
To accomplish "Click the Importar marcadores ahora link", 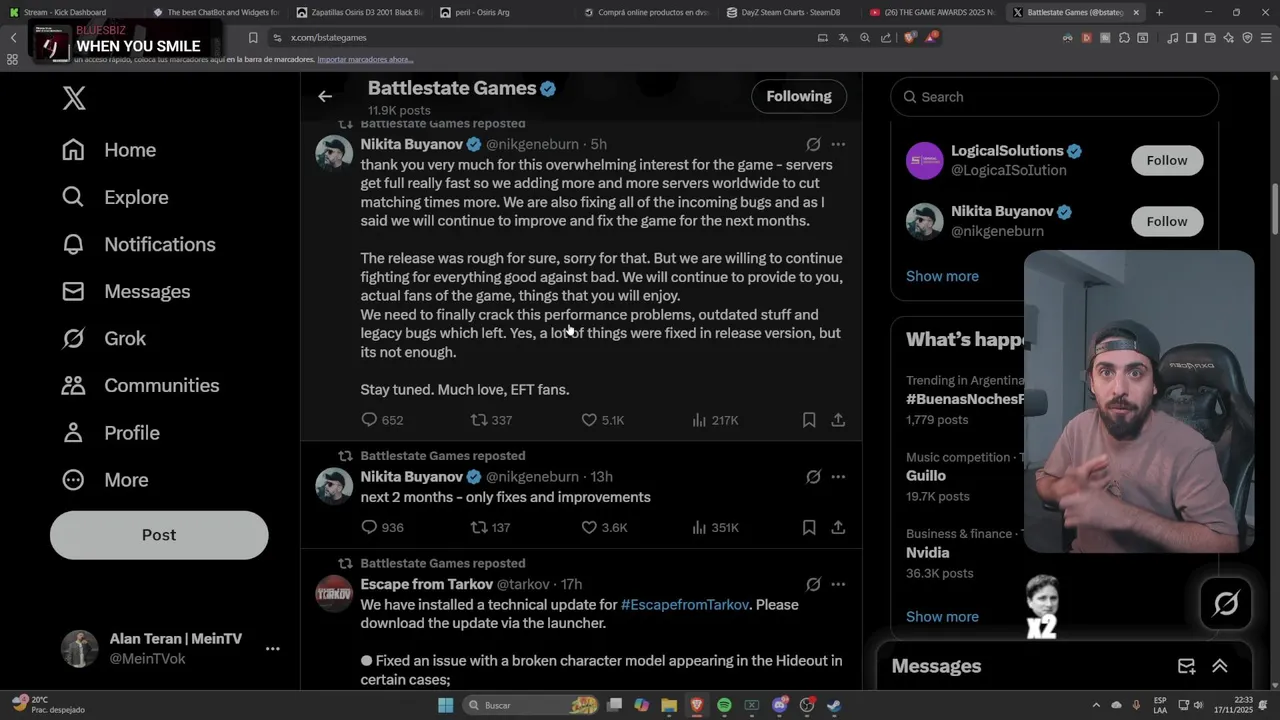I will (x=366, y=59).
